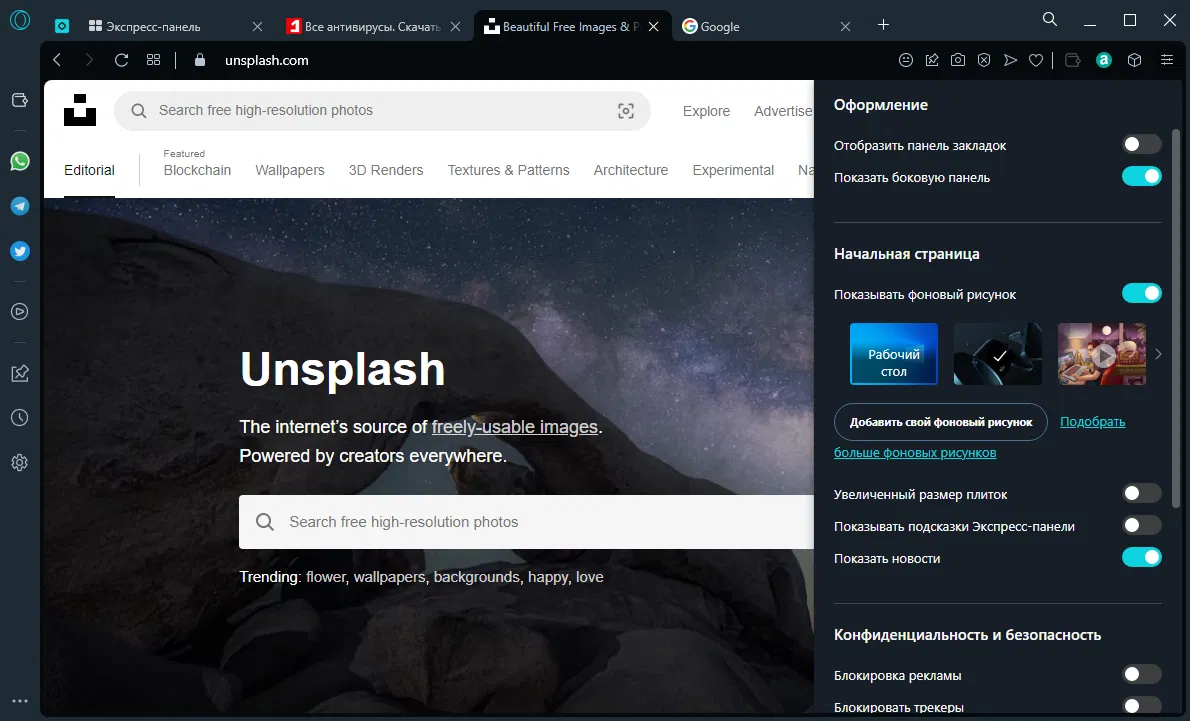Open the 'freely-usable images' link

(x=515, y=427)
